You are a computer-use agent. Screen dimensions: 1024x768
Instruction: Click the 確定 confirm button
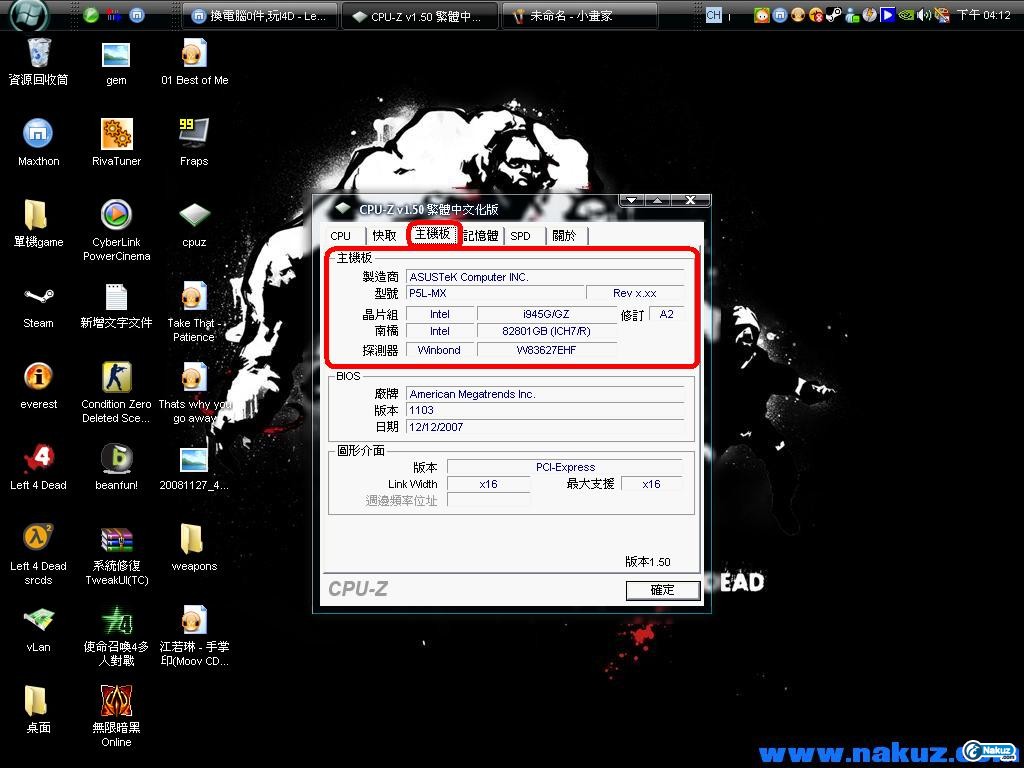click(662, 590)
